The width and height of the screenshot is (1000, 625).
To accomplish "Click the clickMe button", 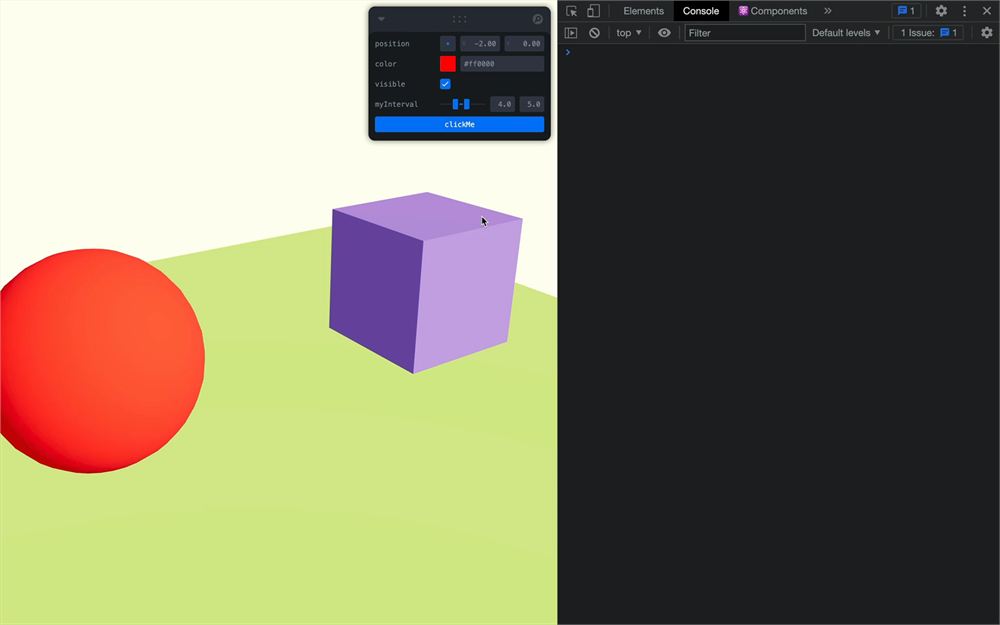I will (x=459, y=124).
